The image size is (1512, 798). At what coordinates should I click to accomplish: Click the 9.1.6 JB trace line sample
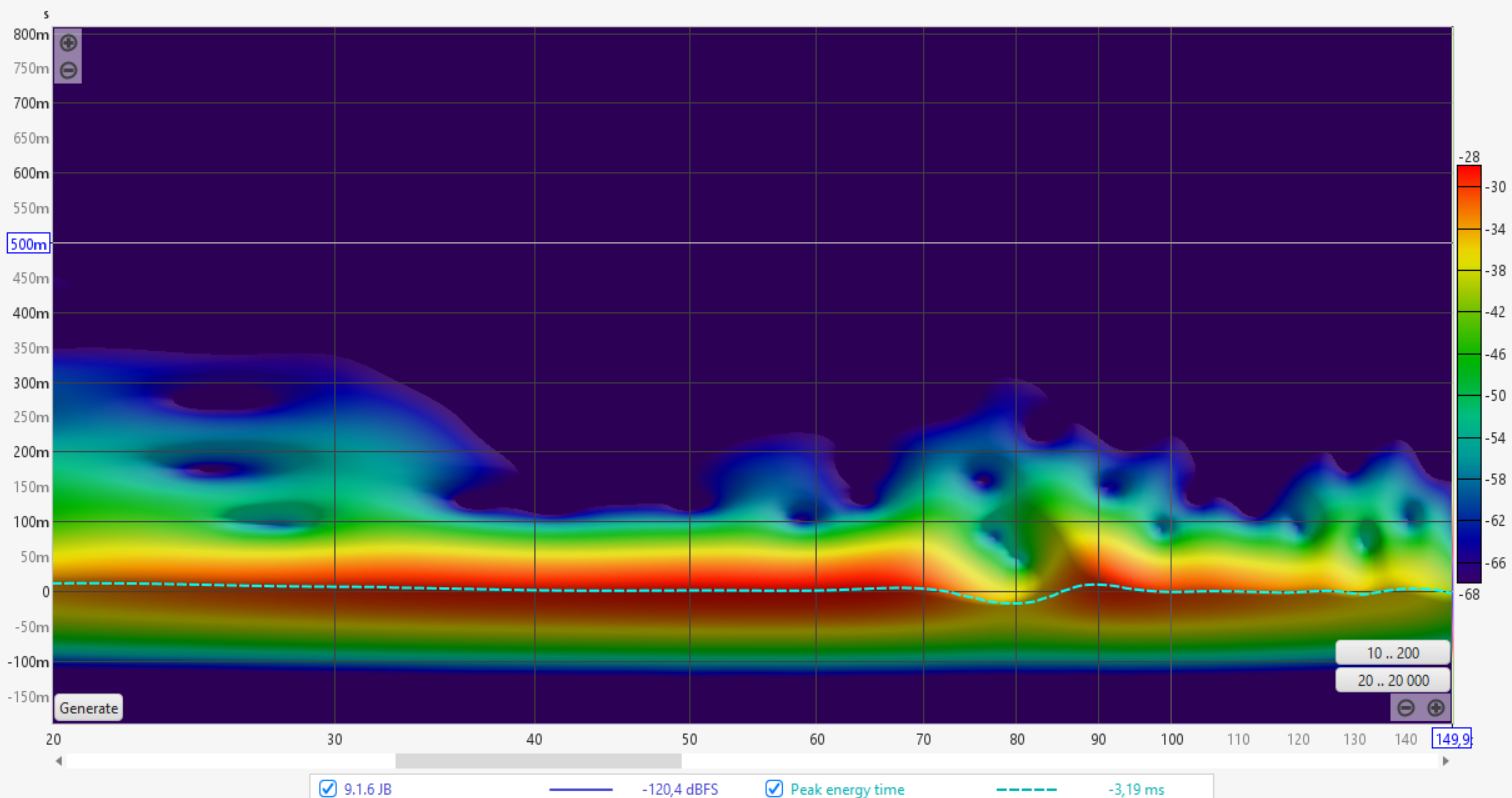[x=580, y=790]
